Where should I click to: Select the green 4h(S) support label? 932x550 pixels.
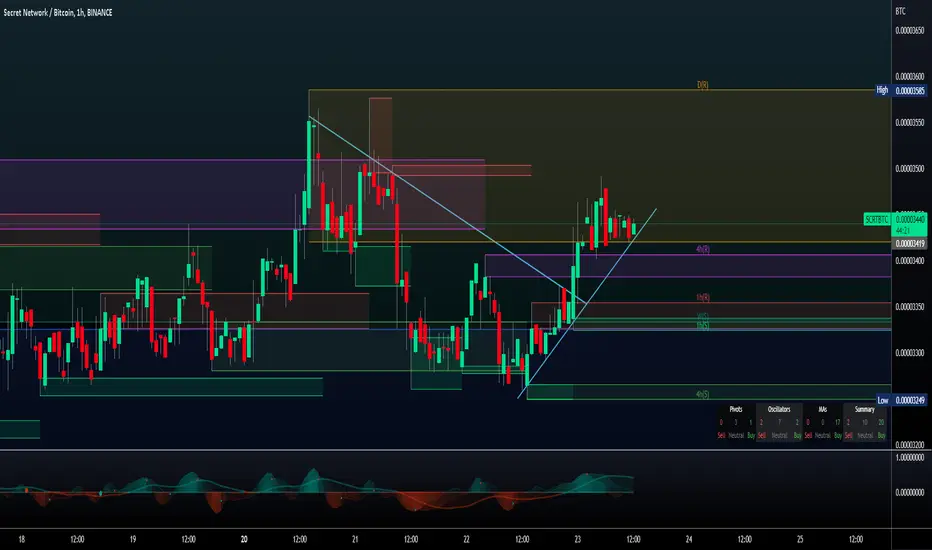(x=703, y=394)
